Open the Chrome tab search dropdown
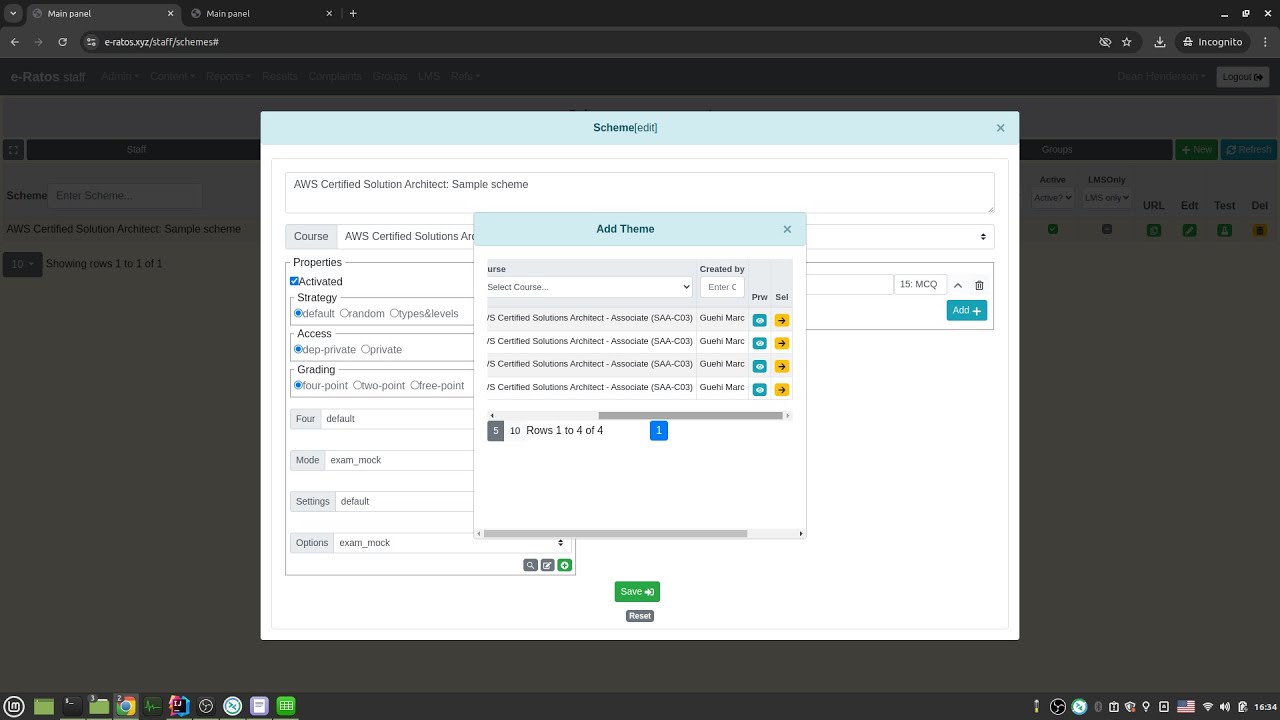 coord(13,13)
